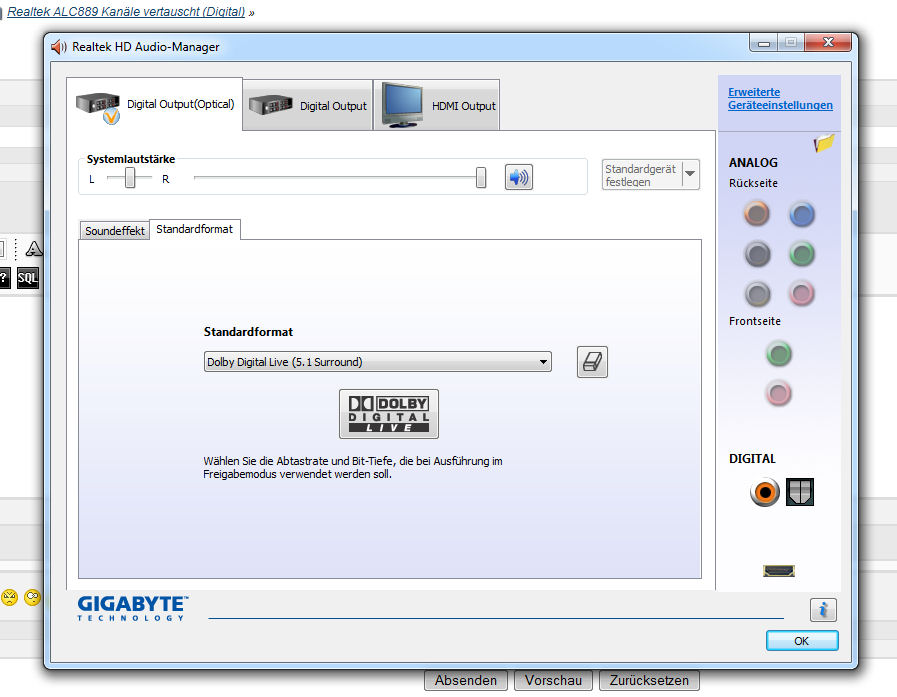Open the yellow folder connector settings icon
Viewport: 897px width, 697px height.
(x=824, y=143)
